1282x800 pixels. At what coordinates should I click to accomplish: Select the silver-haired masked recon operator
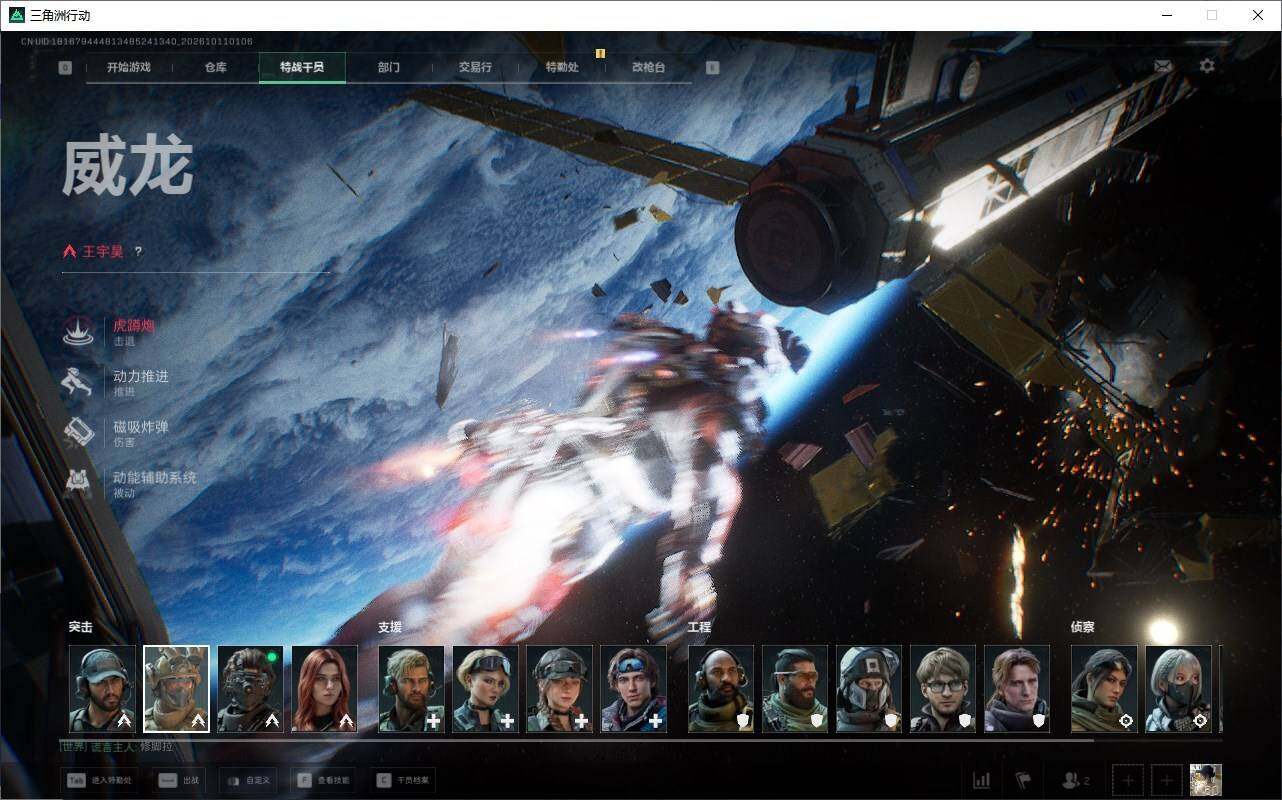point(1178,689)
